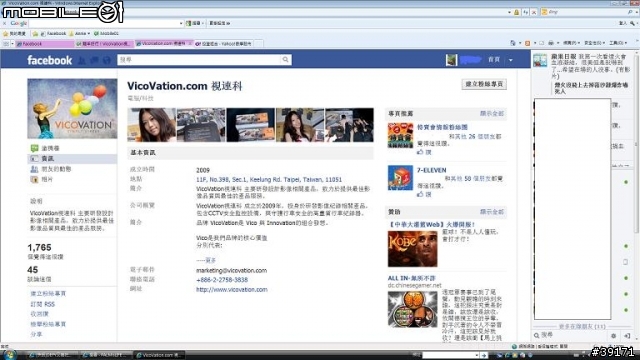Focus the Bing search box in IE
The height and width of the screenshot is (360, 640).
click(x=588, y=12)
